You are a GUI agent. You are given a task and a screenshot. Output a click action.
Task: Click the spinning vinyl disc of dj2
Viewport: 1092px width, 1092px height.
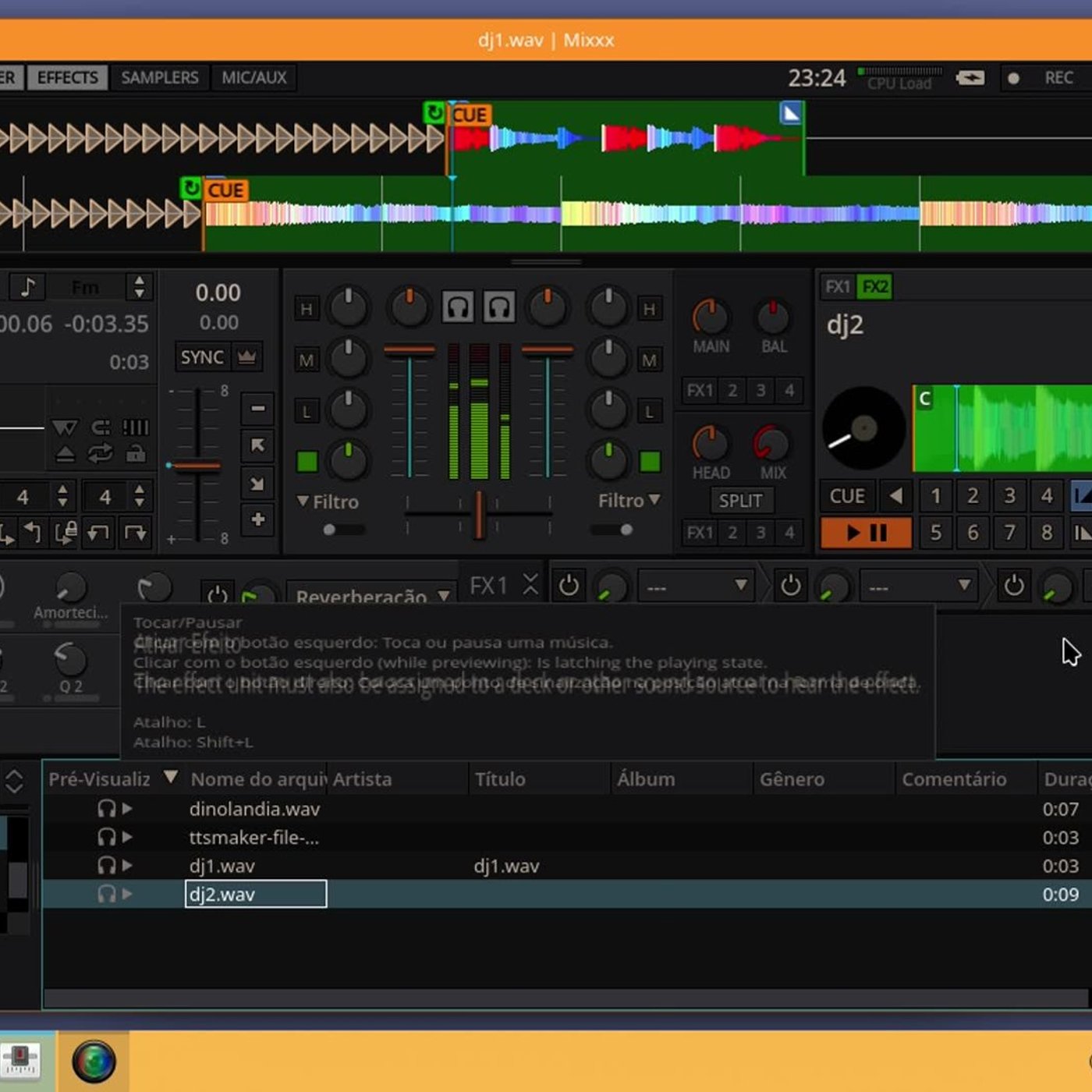click(863, 427)
